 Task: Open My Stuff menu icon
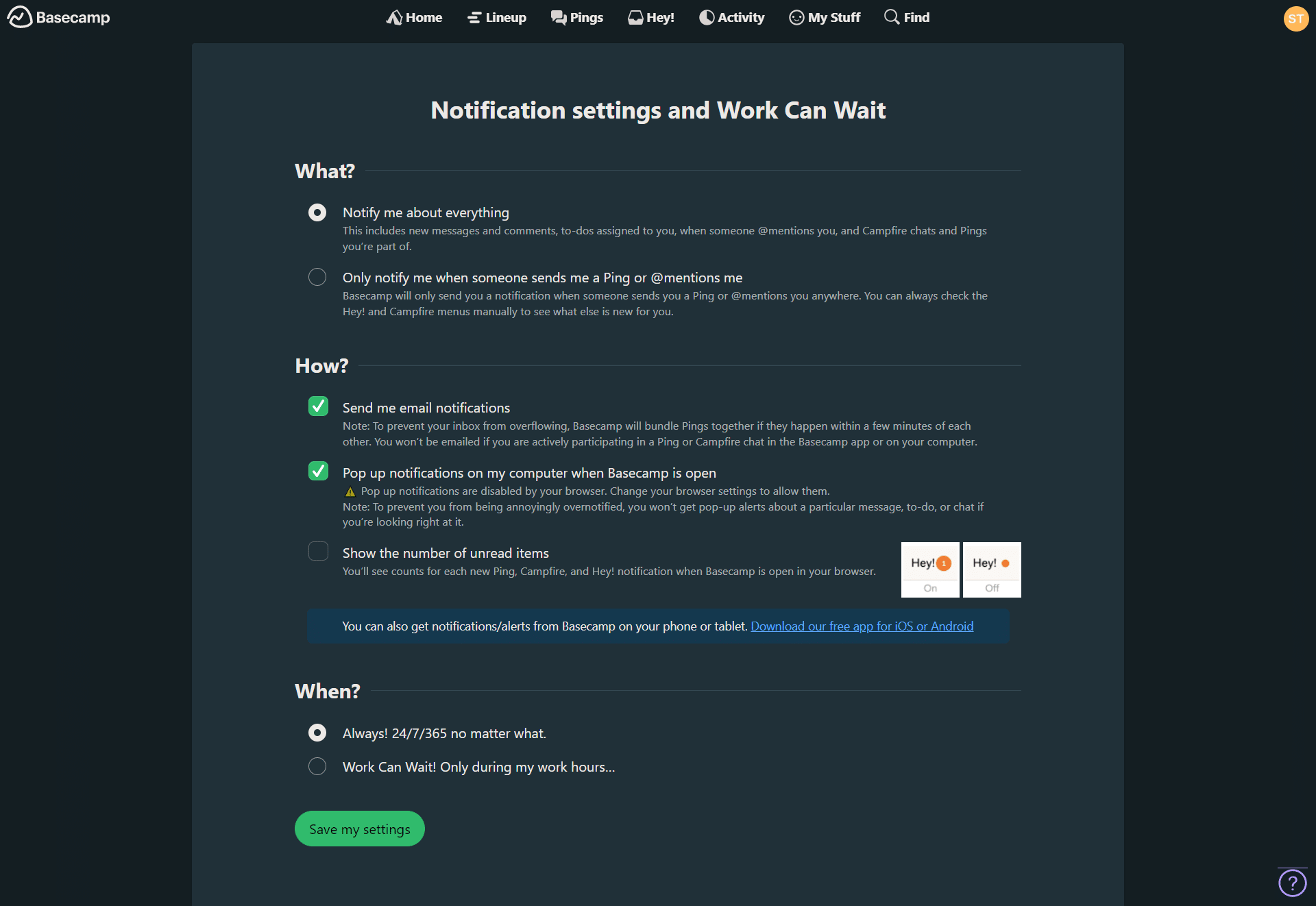[x=796, y=18]
